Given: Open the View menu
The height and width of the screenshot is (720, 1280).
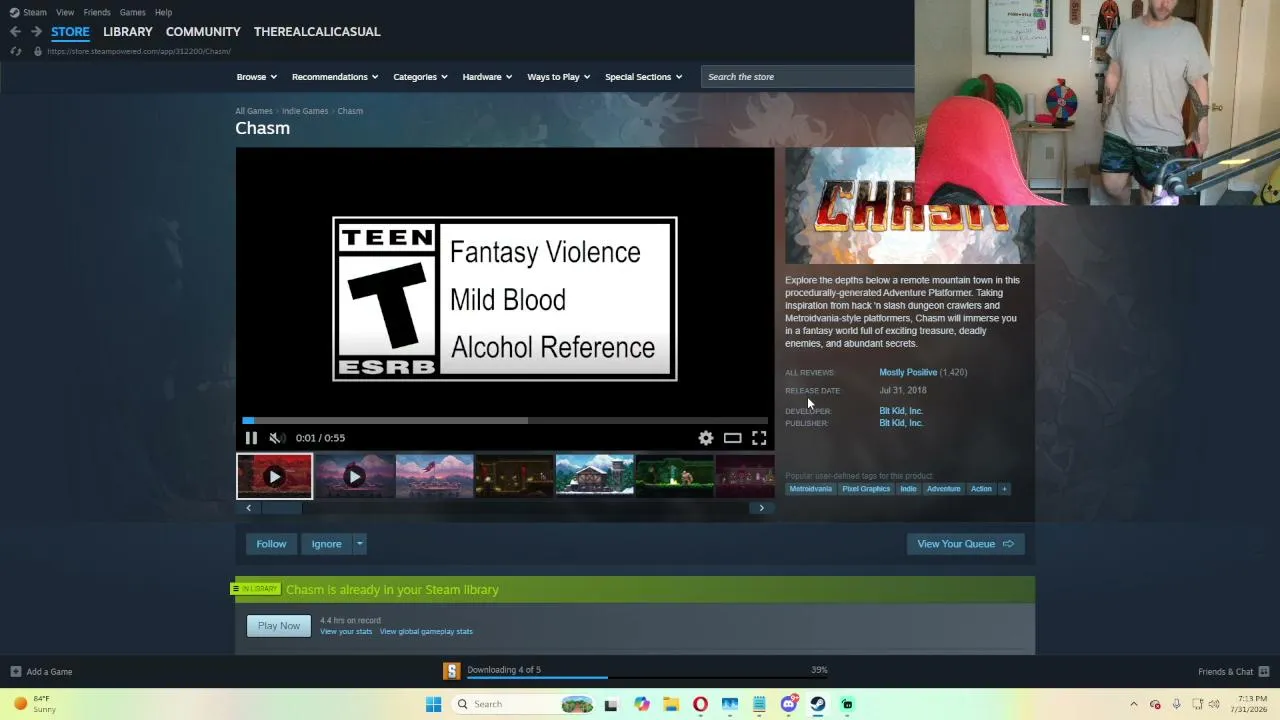Looking at the screenshot, I should click(x=65, y=12).
